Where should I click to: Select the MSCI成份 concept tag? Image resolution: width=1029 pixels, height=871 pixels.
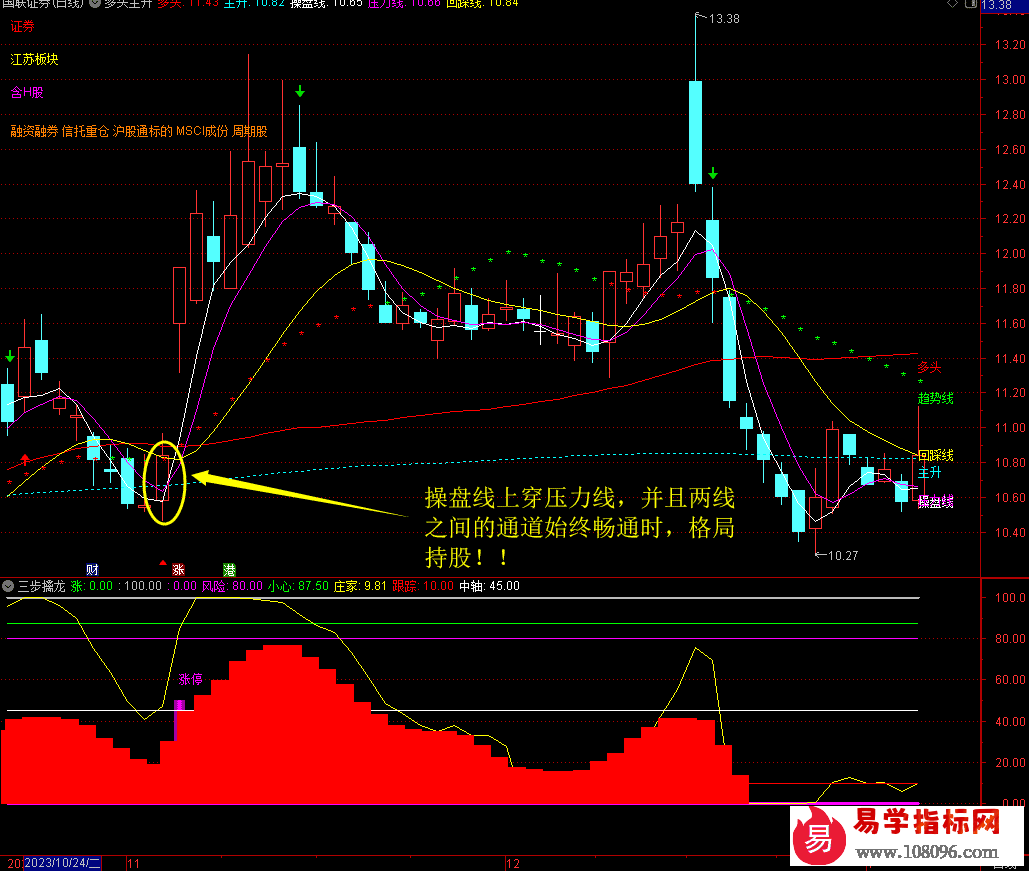(202, 131)
